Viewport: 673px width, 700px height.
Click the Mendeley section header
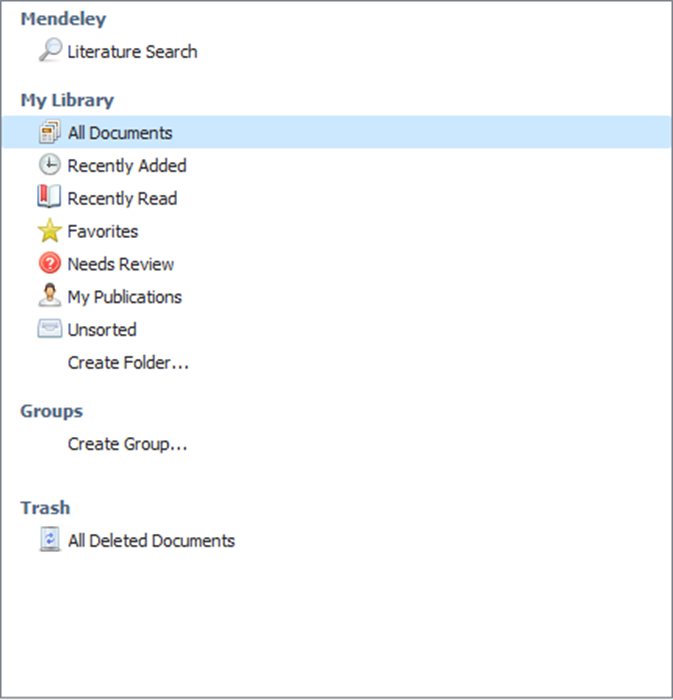63,19
